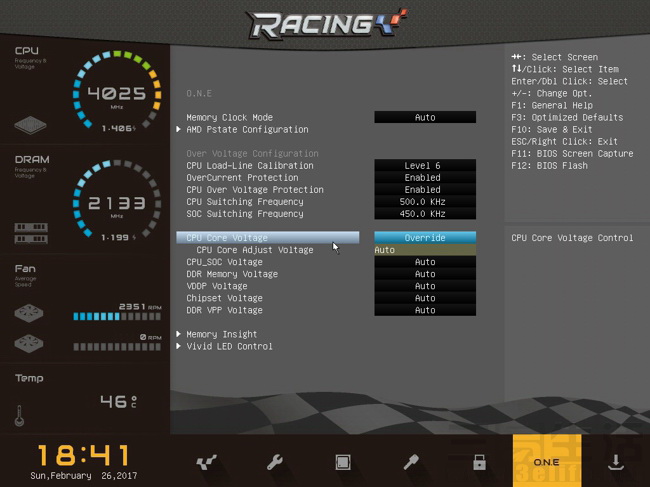This screenshot has height=487, width=650.
Task: Open SOC Switching Frequency 450.0 KHz option
Action: [425, 213]
